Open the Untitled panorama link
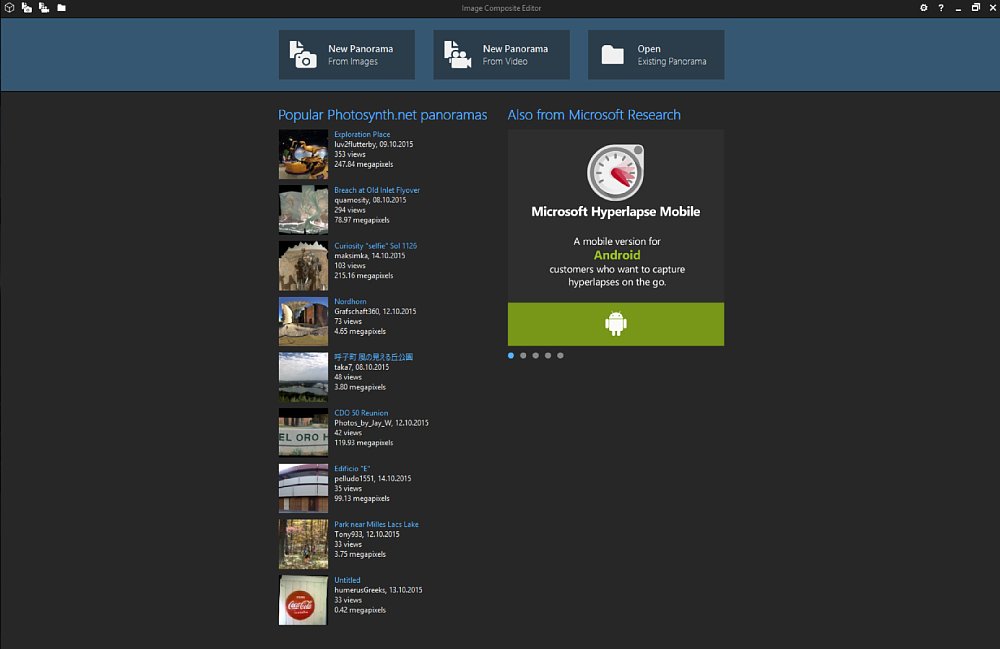 [348, 580]
